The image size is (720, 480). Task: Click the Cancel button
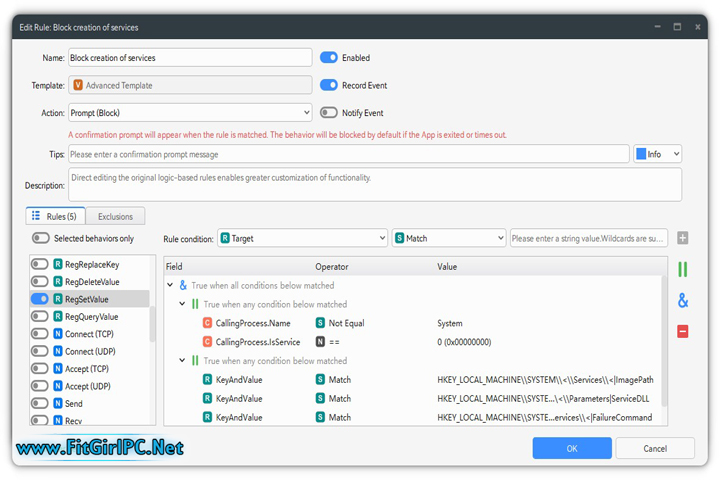point(655,449)
